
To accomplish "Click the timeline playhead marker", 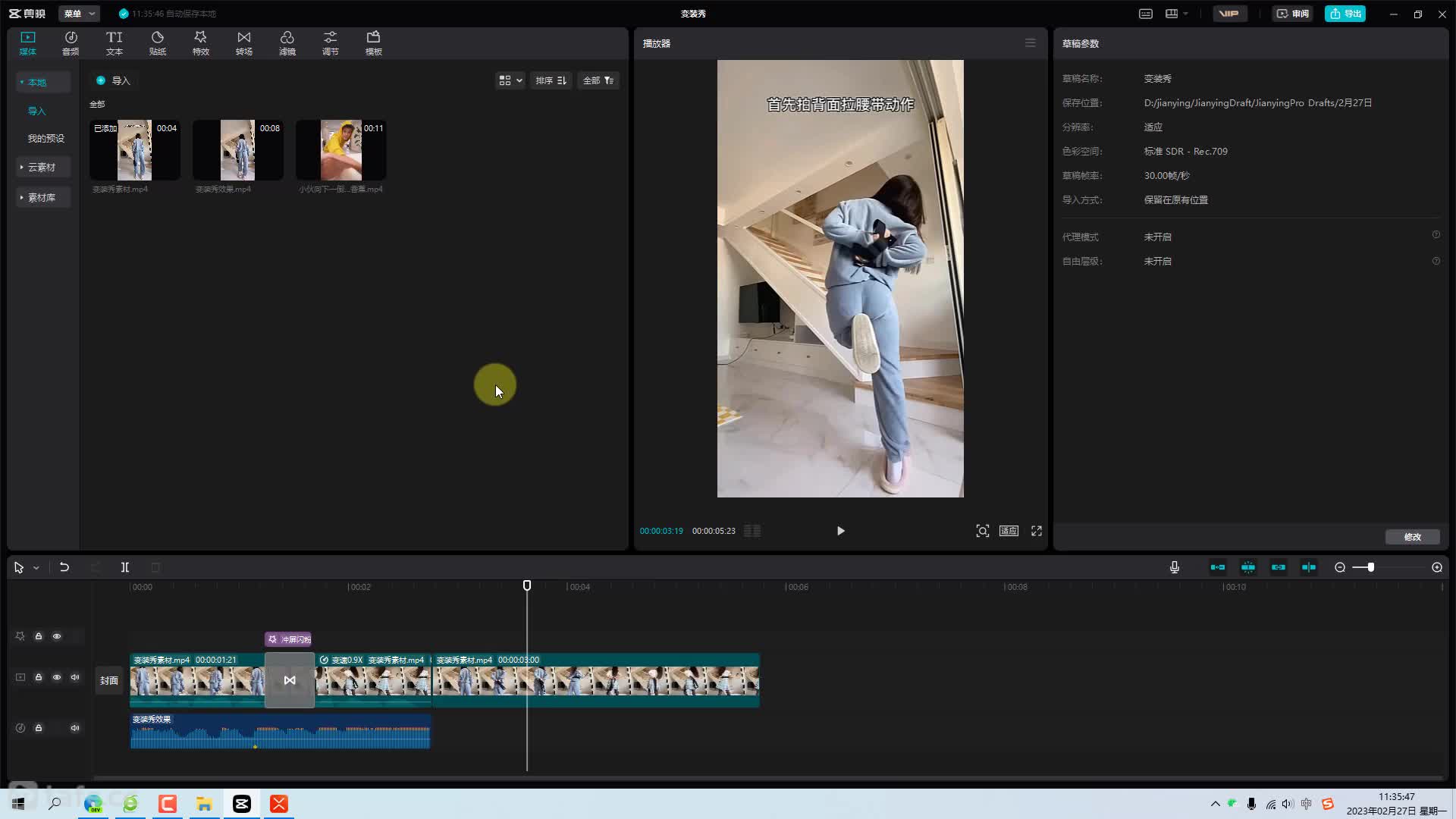I will (527, 585).
